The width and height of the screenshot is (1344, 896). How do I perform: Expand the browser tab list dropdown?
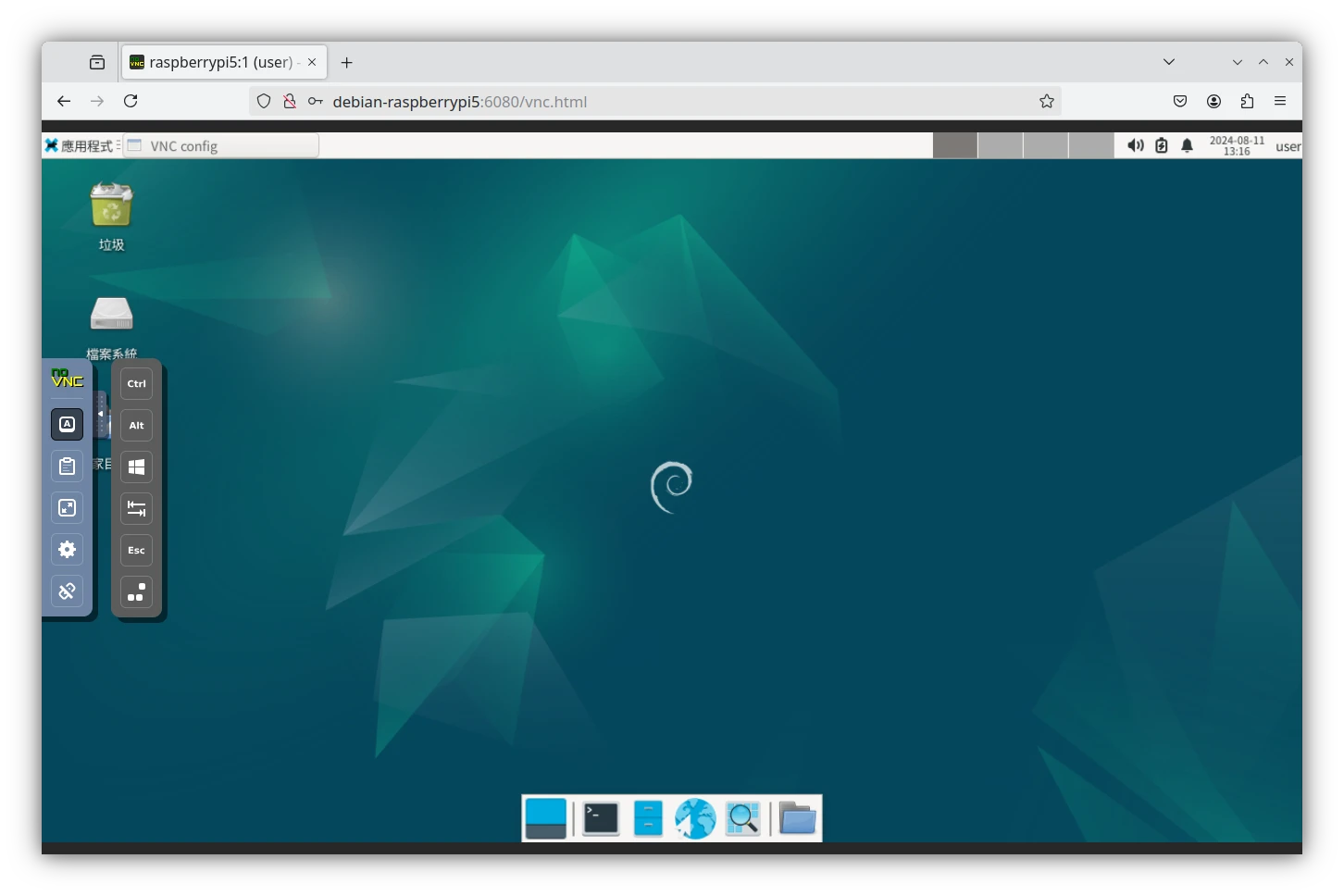coord(1169,62)
